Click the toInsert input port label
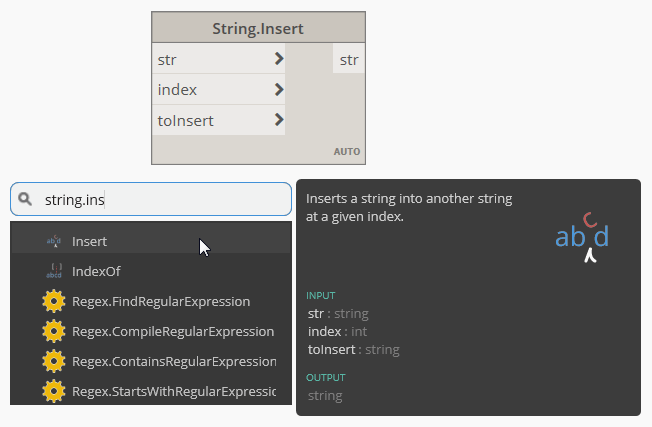 pyautogui.click(x=185, y=120)
